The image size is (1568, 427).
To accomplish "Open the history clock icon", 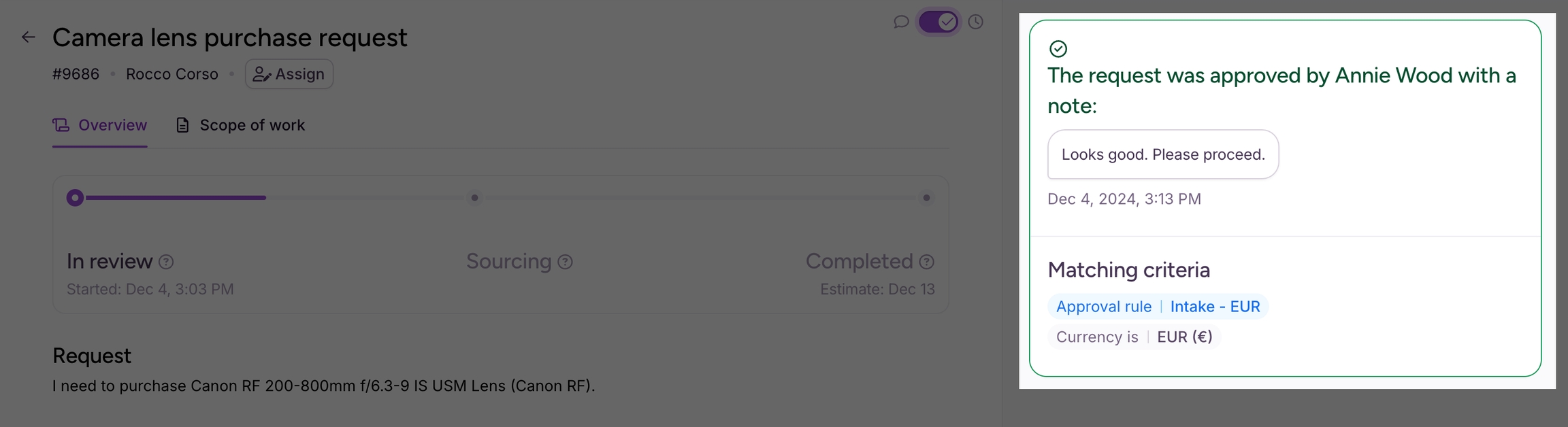I will coord(976,22).
